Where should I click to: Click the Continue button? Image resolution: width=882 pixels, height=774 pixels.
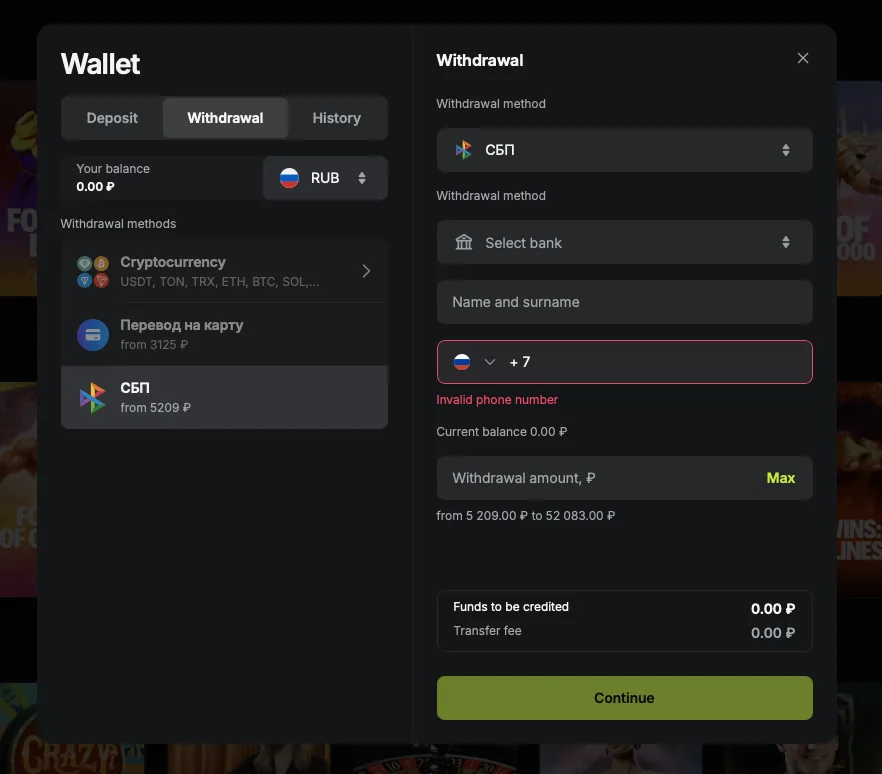coord(624,698)
